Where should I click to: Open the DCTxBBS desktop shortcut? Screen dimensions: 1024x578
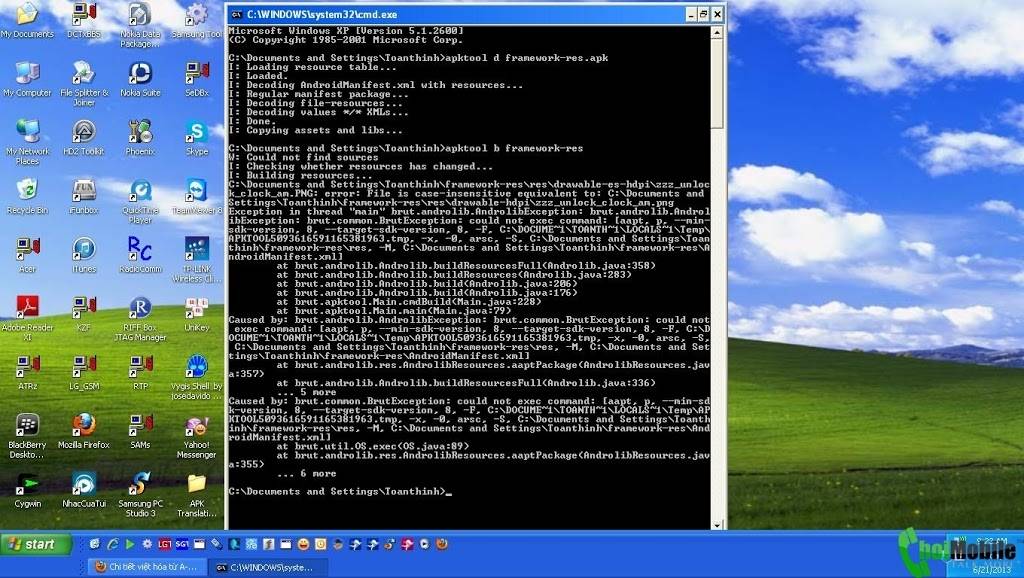(x=84, y=20)
